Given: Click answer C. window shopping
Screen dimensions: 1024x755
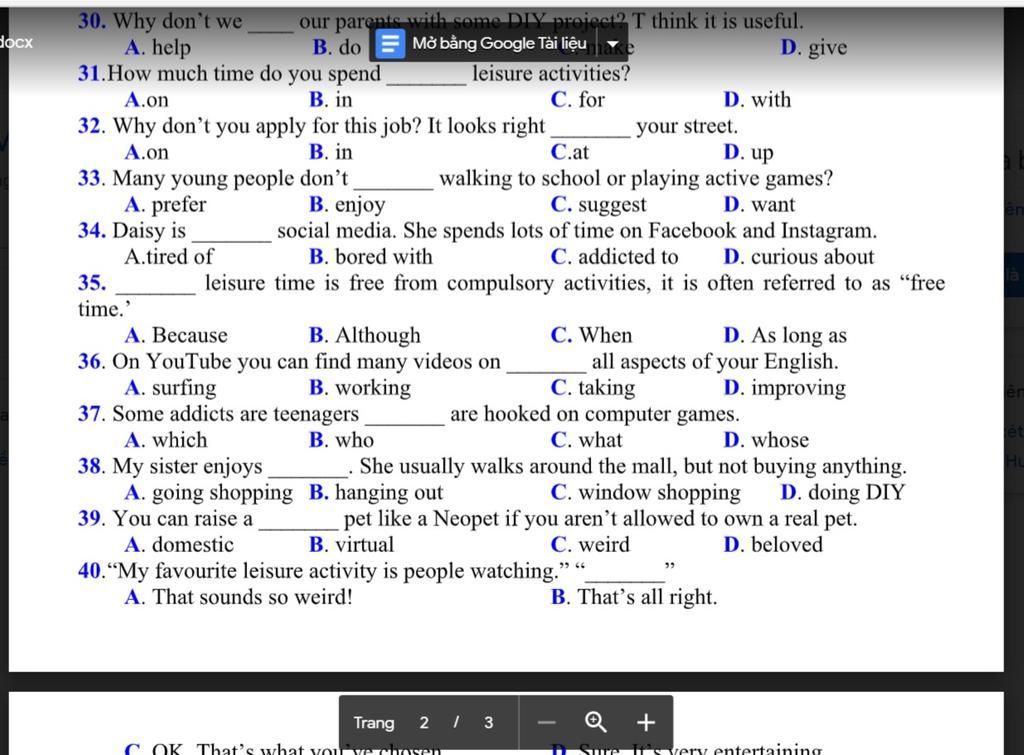Looking at the screenshot, I should point(646,492).
